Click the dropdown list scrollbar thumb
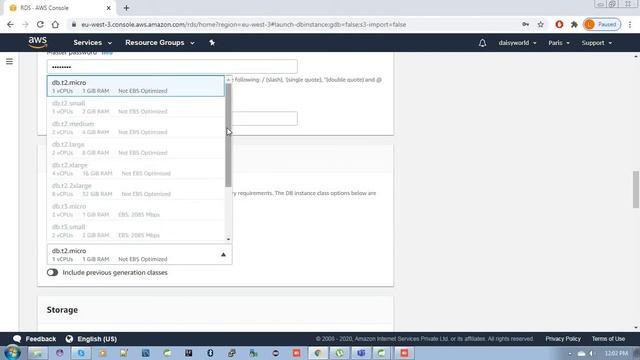The height and width of the screenshot is (360, 640). (x=228, y=135)
